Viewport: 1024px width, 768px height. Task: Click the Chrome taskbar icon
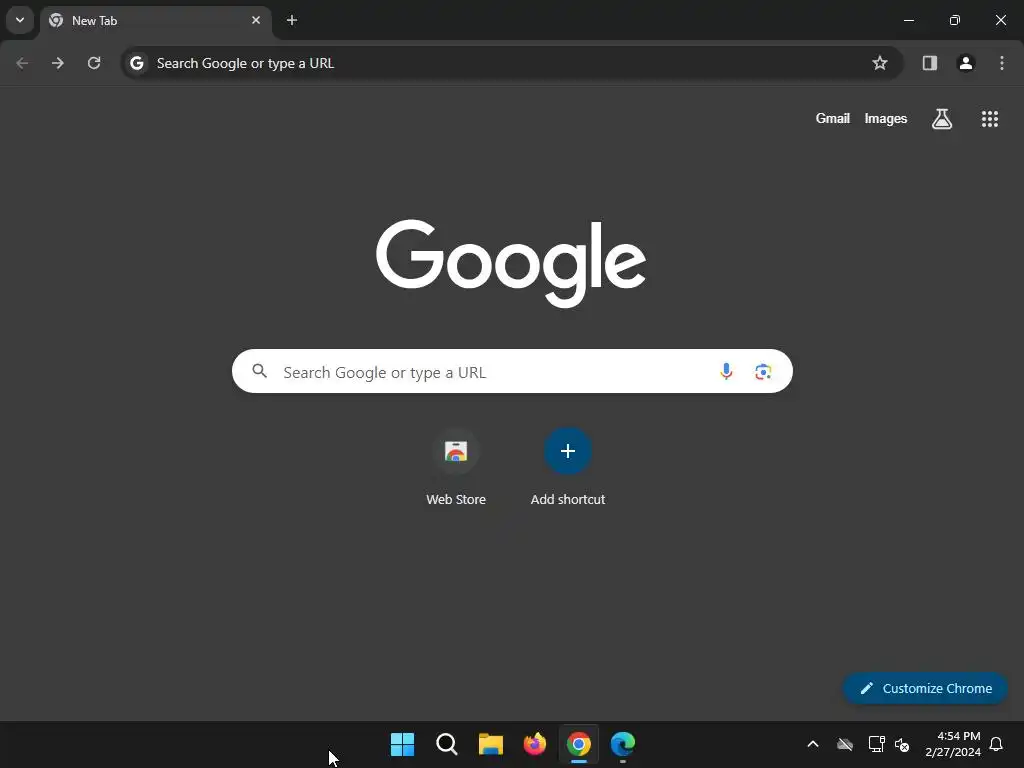[579, 744]
